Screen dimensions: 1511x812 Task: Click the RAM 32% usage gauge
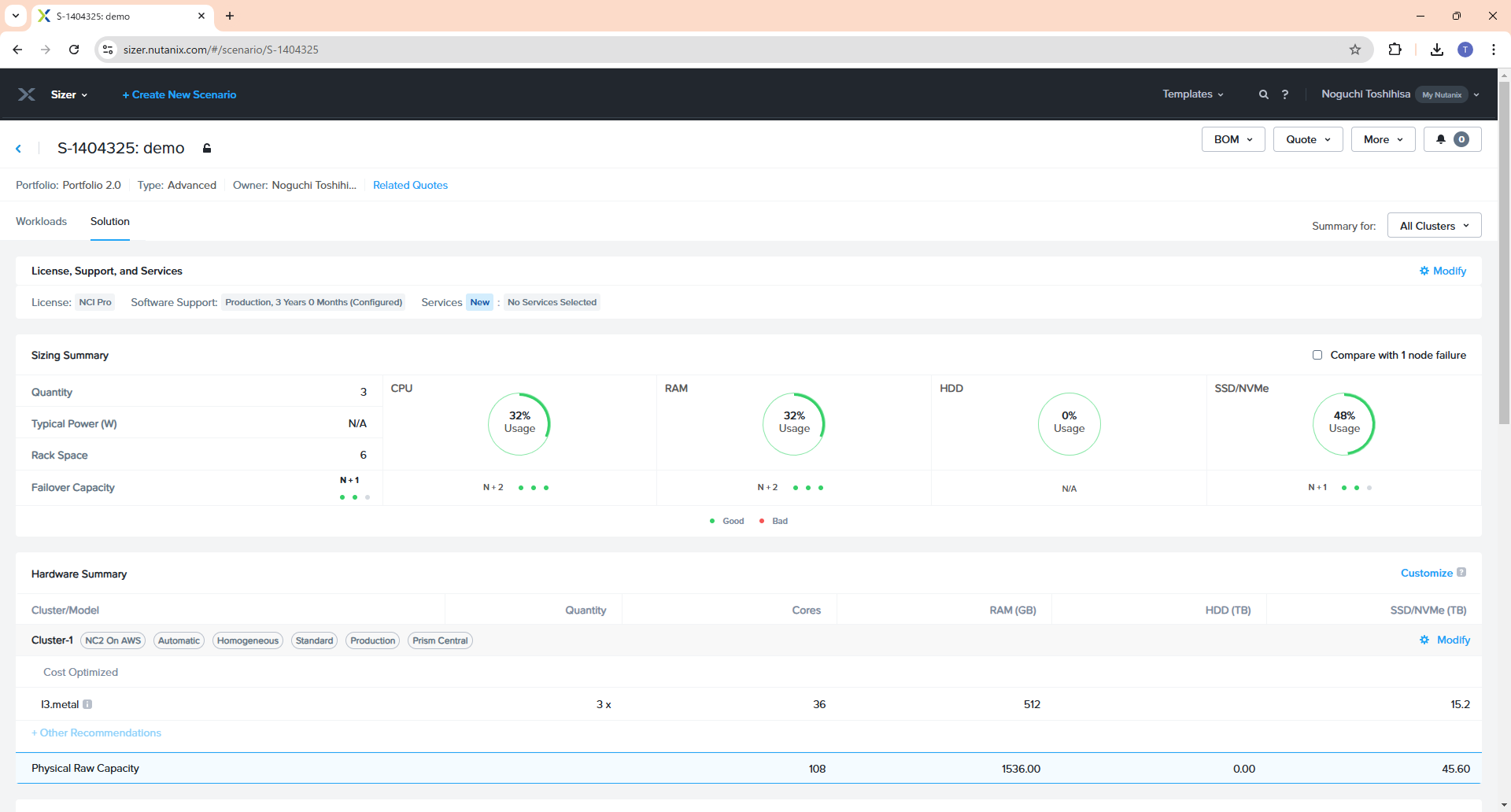pos(794,423)
